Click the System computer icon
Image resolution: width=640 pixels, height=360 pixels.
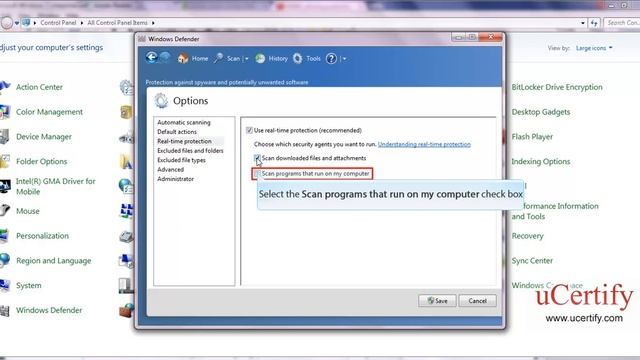click(x=4, y=285)
